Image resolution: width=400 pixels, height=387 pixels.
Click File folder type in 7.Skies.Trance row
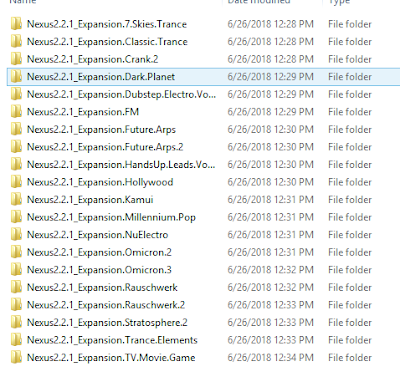coord(350,24)
